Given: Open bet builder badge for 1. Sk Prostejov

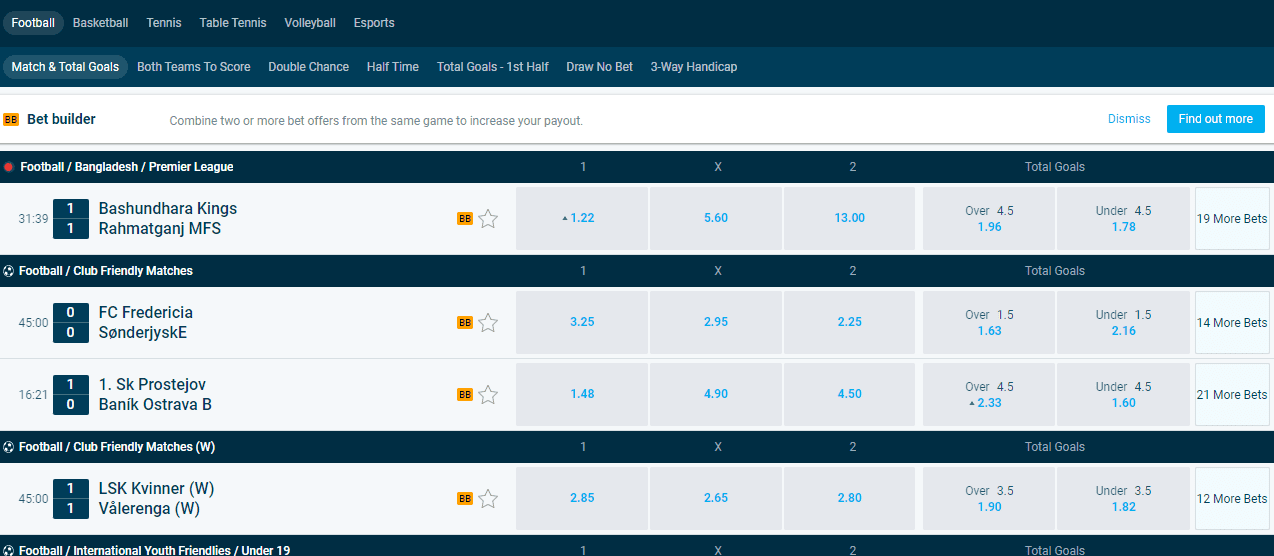Looking at the screenshot, I should (x=465, y=394).
